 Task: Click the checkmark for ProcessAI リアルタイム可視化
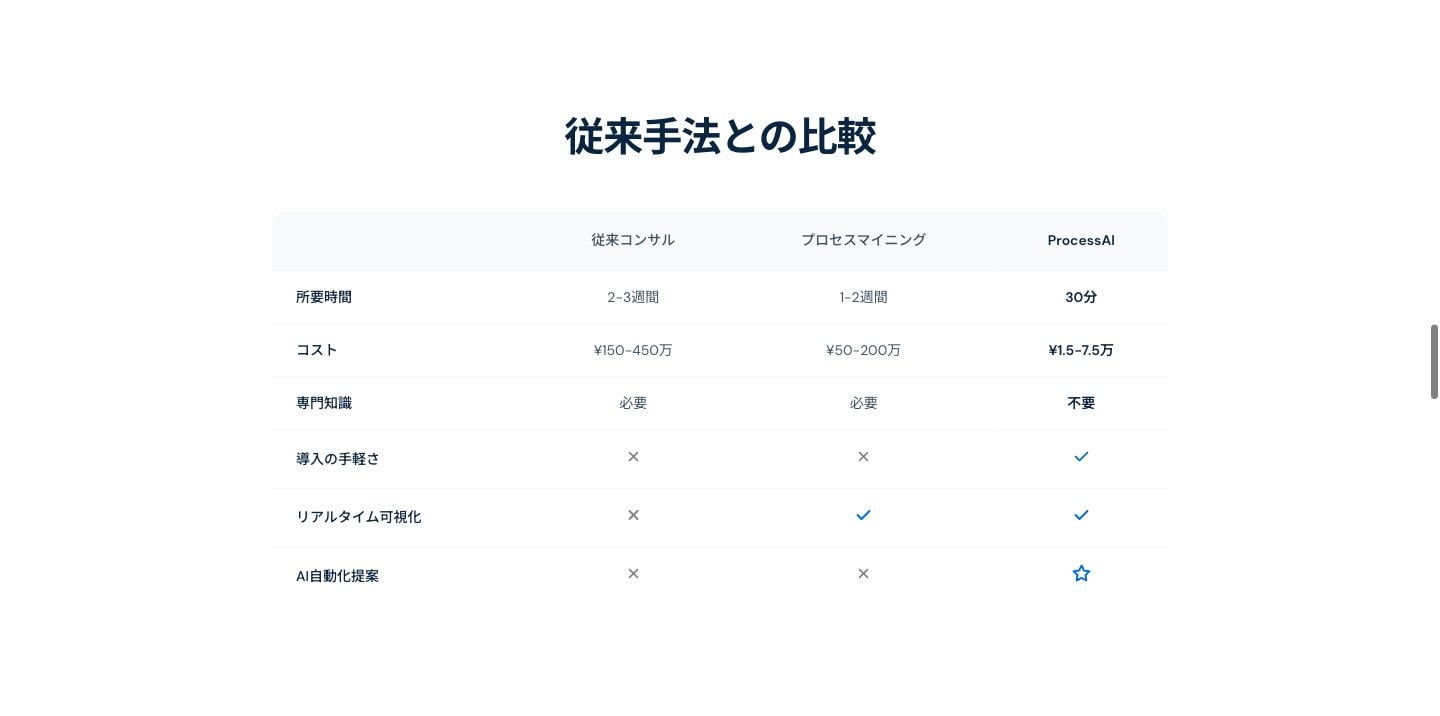coord(1081,515)
